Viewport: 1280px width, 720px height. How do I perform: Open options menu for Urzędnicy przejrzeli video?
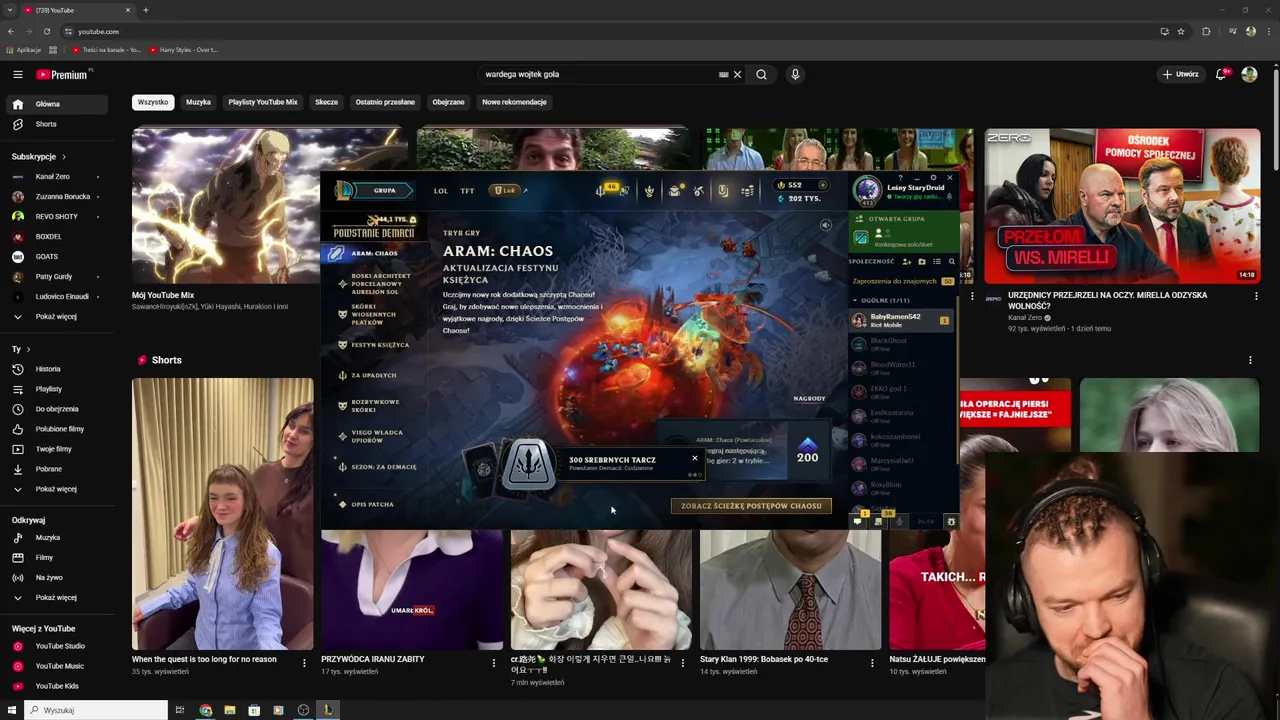[1256, 296]
